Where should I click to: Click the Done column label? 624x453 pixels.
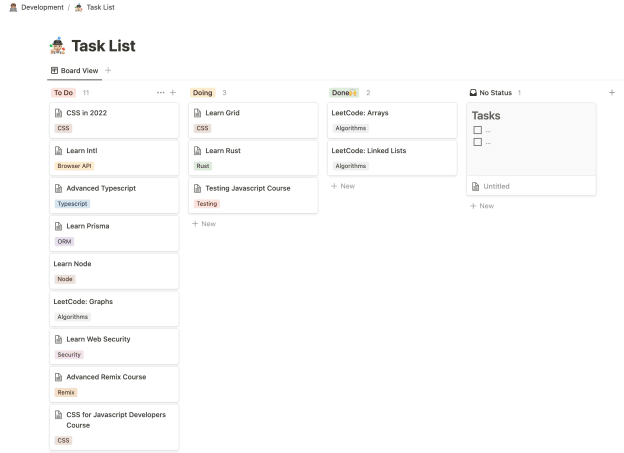coord(344,92)
